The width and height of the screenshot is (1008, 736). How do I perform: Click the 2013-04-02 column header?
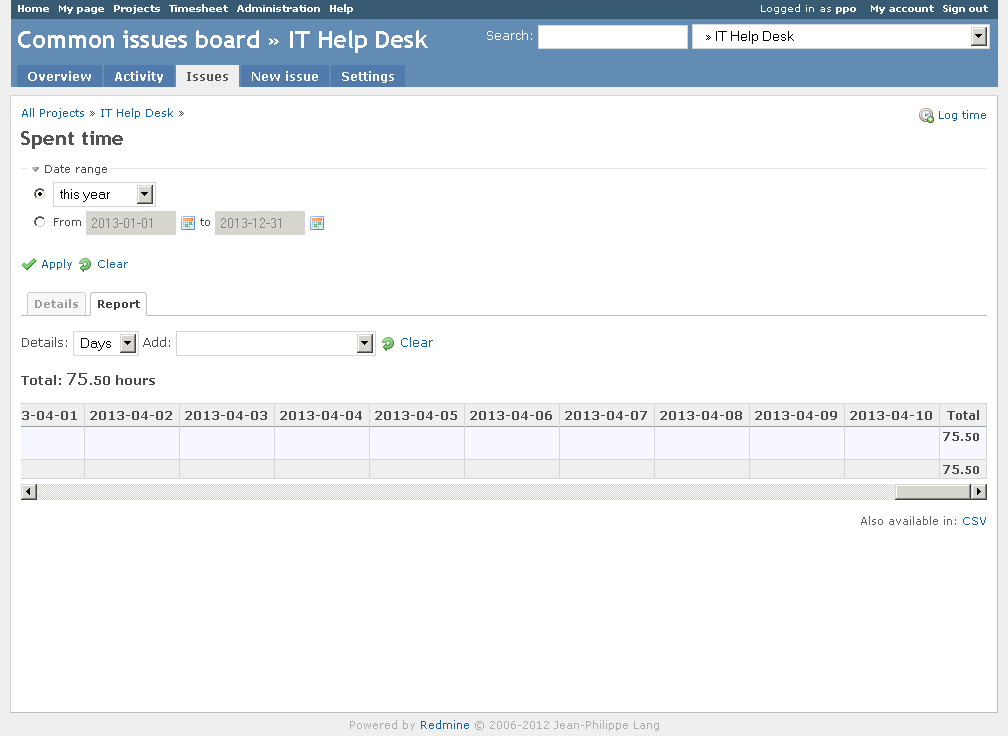pyautogui.click(x=131, y=415)
